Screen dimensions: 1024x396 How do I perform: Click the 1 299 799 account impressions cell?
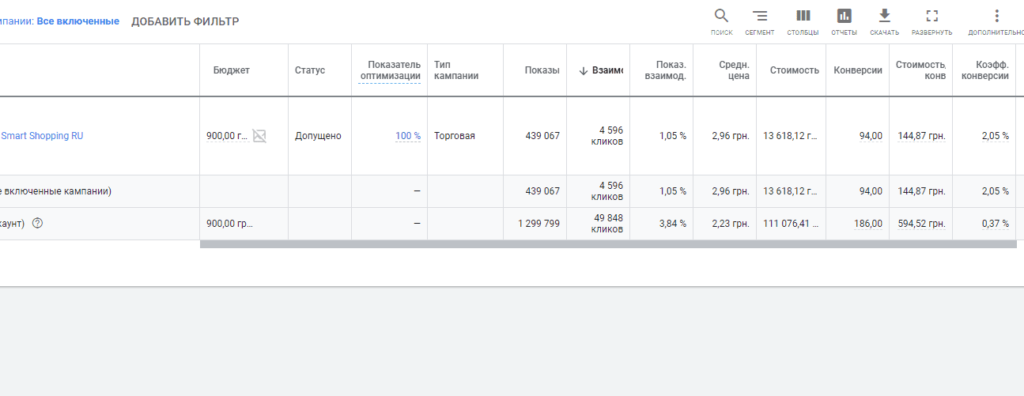tap(539, 223)
